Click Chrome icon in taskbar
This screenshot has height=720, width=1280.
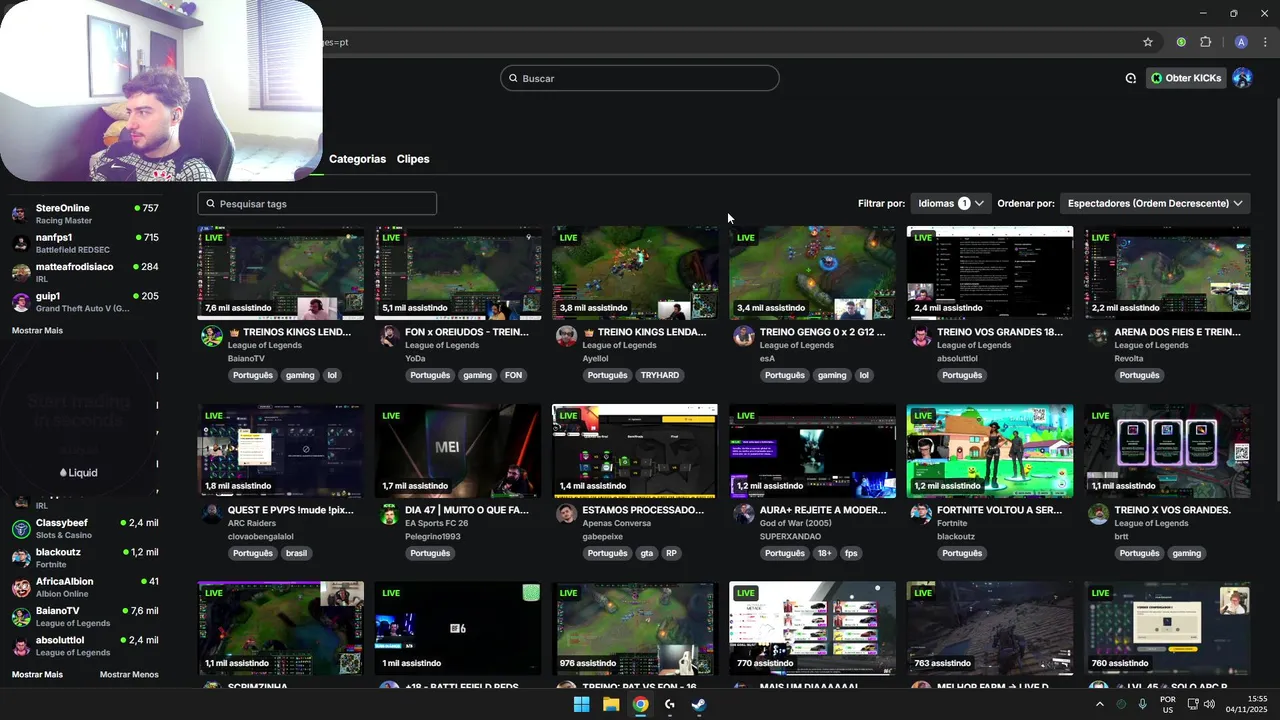(640, 704)
